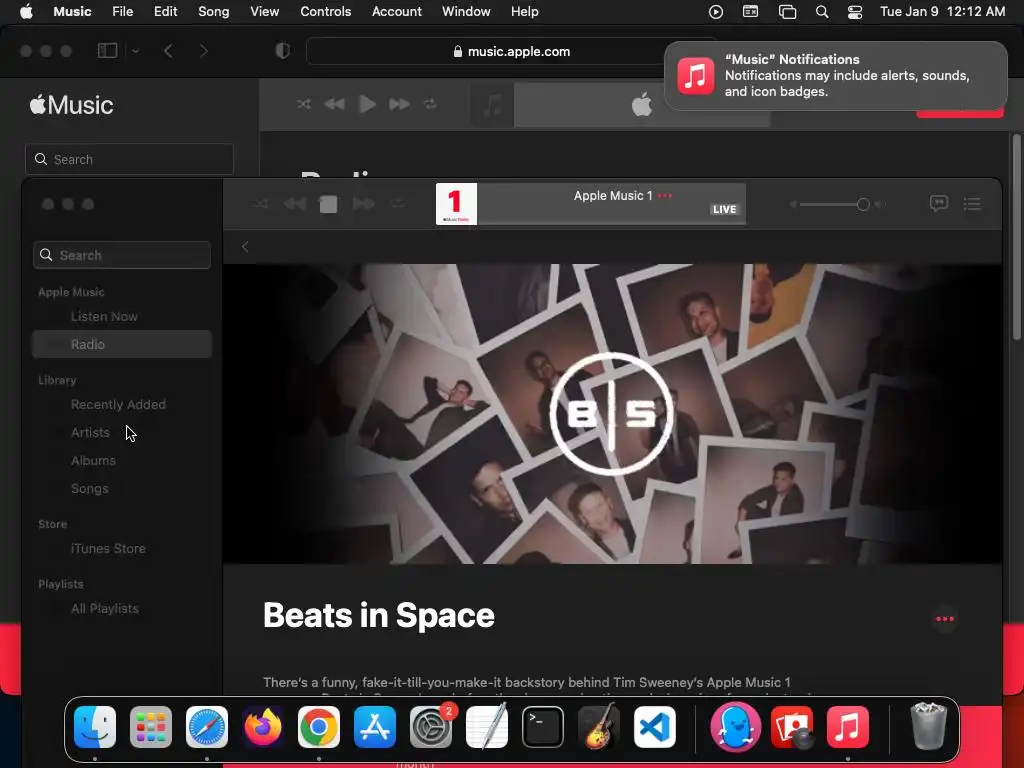Click the Safari sidebar toggle icon
The width and height of the screenshot is (1024, 768).
pos(107,51)
